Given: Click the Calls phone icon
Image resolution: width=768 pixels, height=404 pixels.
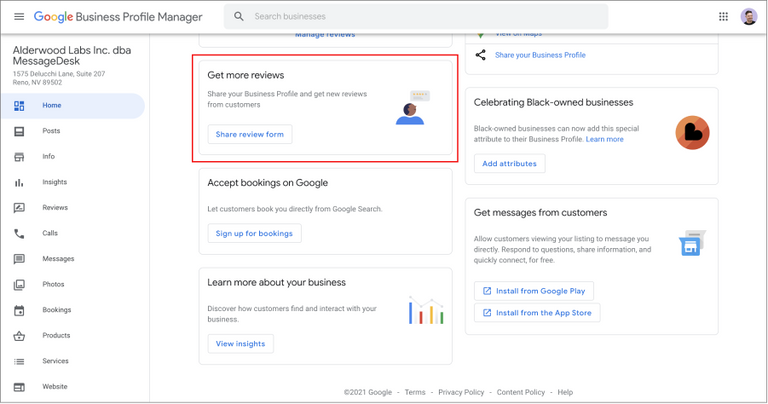Looking at the screenshot, I should pos(19,234).
